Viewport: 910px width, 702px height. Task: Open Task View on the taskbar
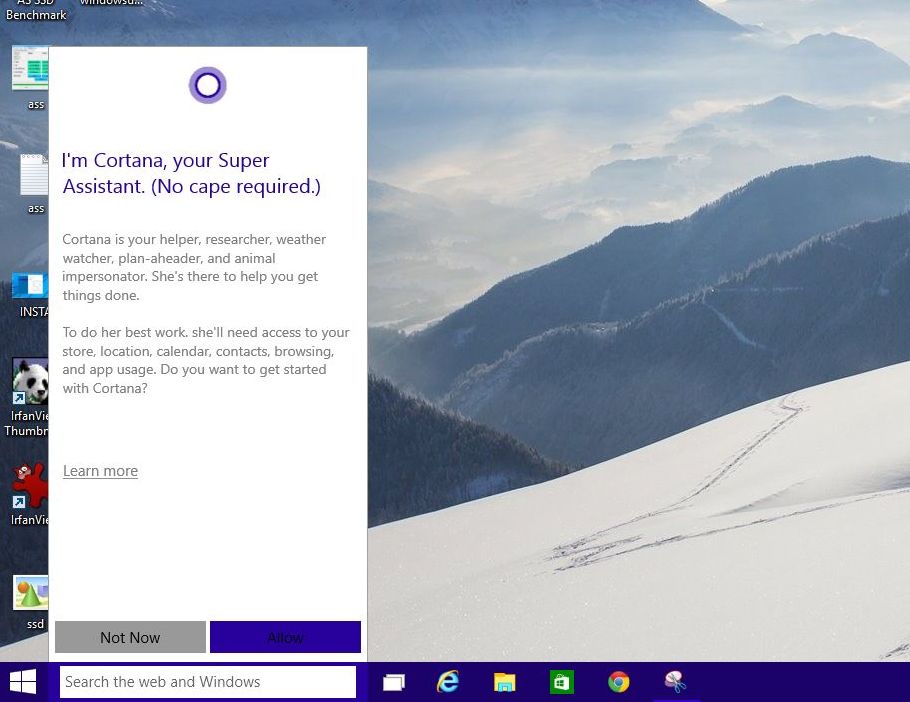point(393,681)
